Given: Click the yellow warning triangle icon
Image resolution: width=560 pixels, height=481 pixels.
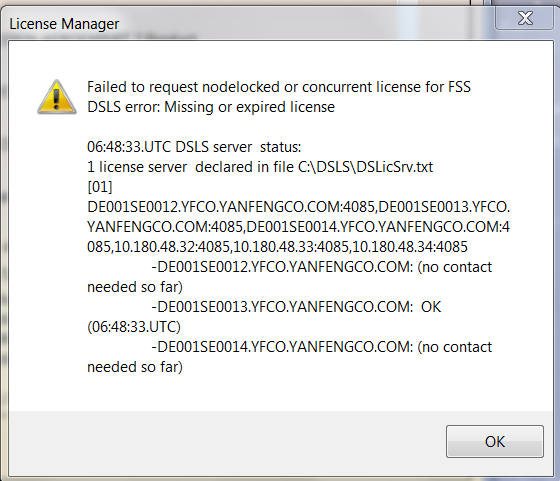Looking at the screenshot, I should pos(56,97).
